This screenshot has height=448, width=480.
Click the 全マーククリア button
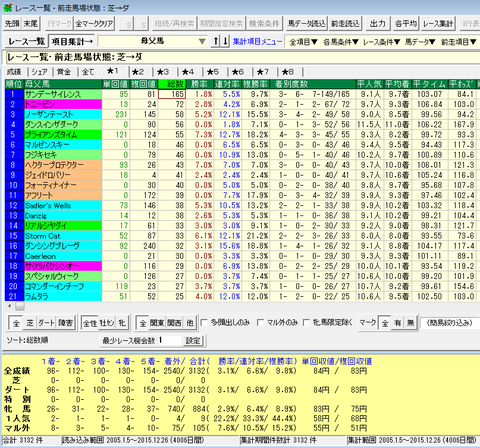[94, 24]
